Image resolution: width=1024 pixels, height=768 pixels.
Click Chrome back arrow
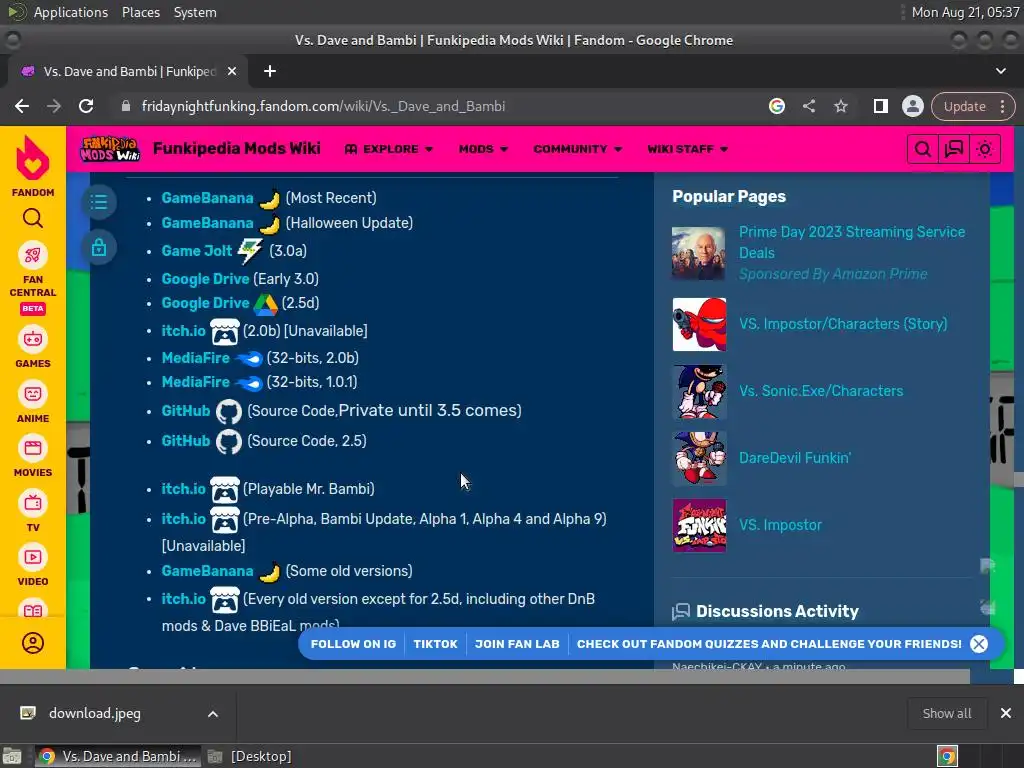point(22,106)
